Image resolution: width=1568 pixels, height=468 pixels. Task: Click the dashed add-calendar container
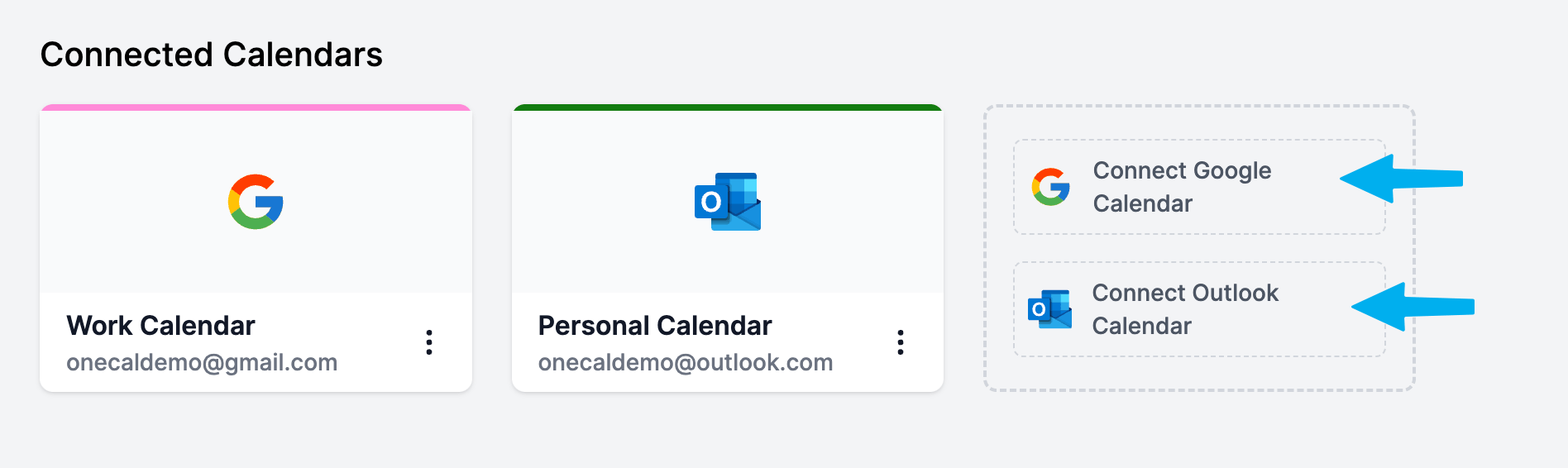pos(1199,248)
